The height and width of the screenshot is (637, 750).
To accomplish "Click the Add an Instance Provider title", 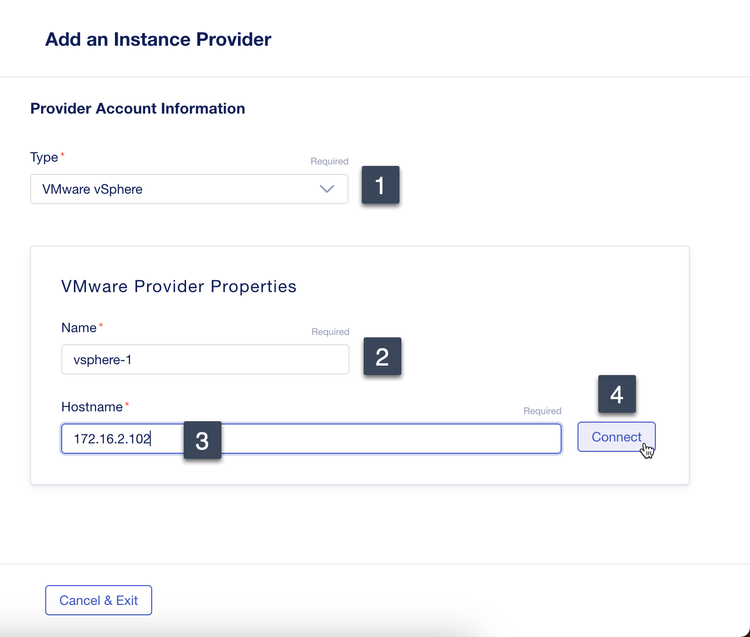I will click(158, 40).
